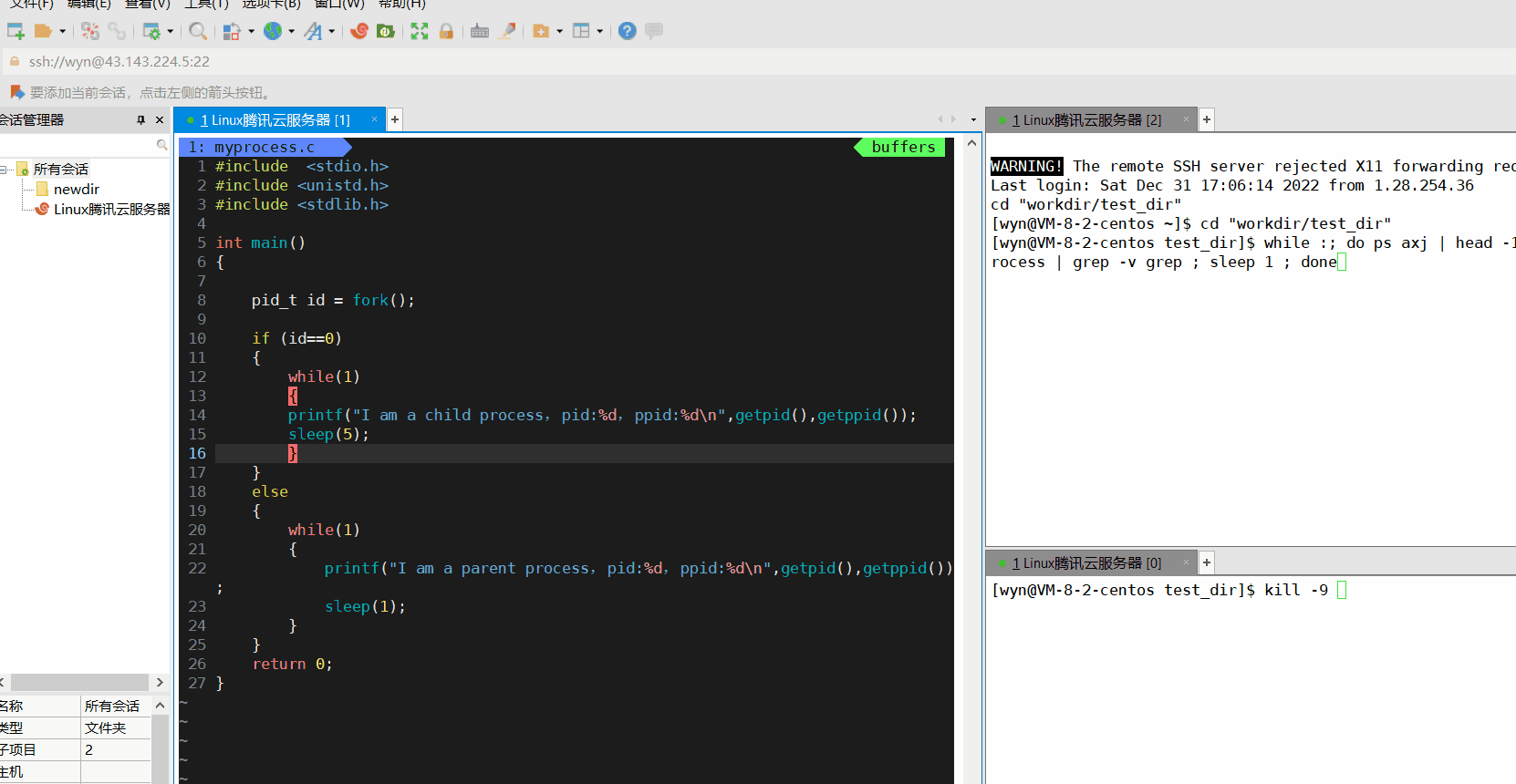The height and width of the screenshot is (784, 1516).
Task: Click the bookmark arrow to add current session
Action: coord(16,92)
